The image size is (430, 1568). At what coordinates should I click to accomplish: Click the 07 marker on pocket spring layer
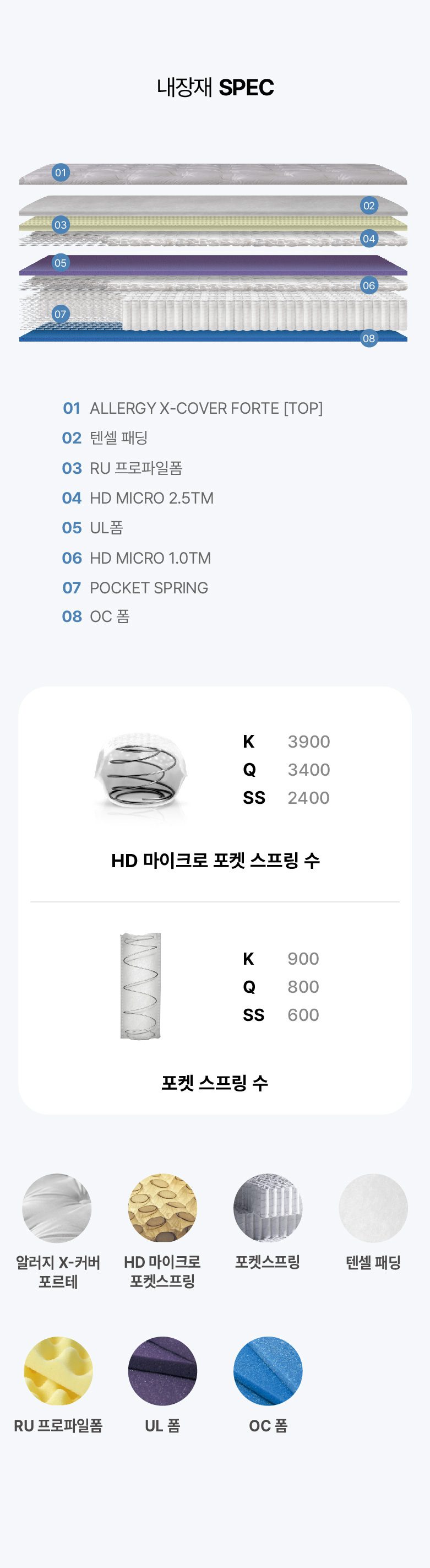(x=60, y=315)
